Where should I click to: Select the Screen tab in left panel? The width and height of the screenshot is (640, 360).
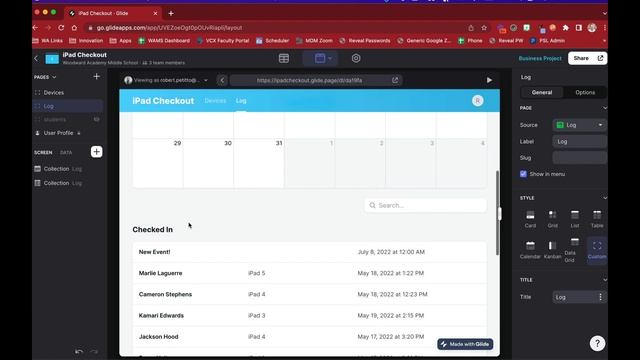(x=43, y=152)
